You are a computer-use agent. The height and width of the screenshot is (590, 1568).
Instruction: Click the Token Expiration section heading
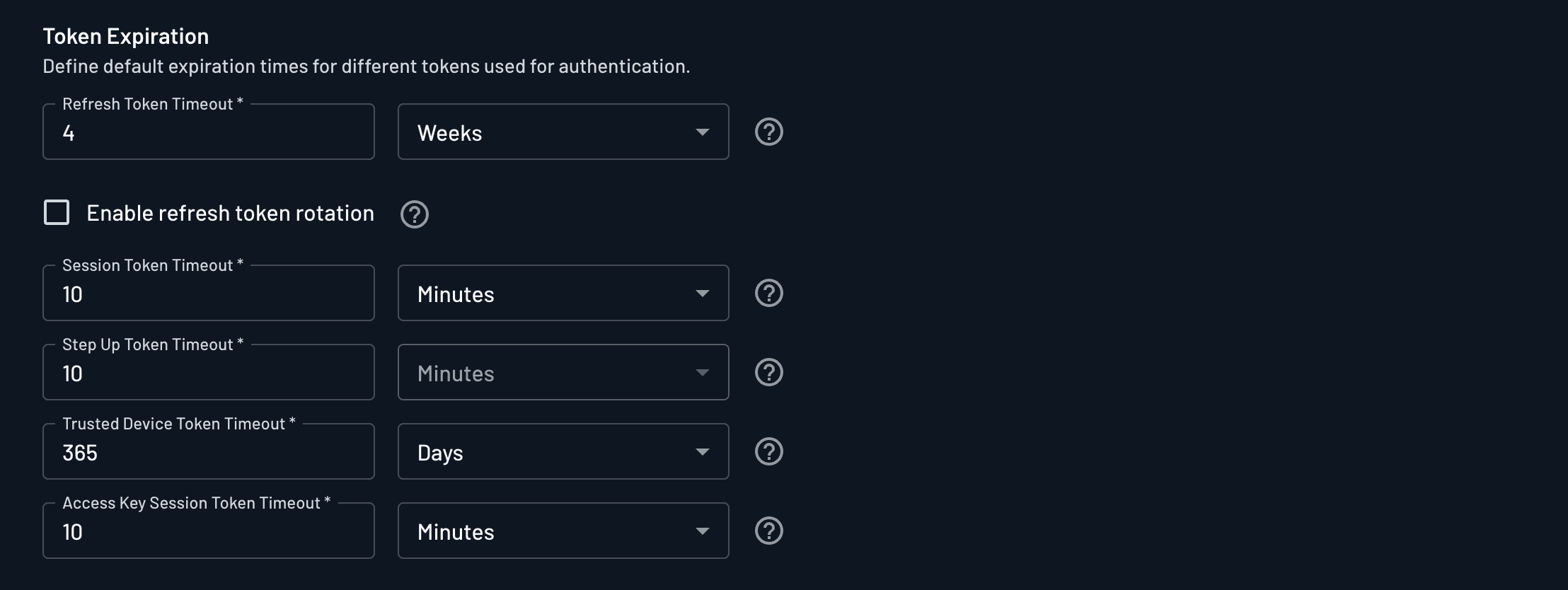coord(126,35)
